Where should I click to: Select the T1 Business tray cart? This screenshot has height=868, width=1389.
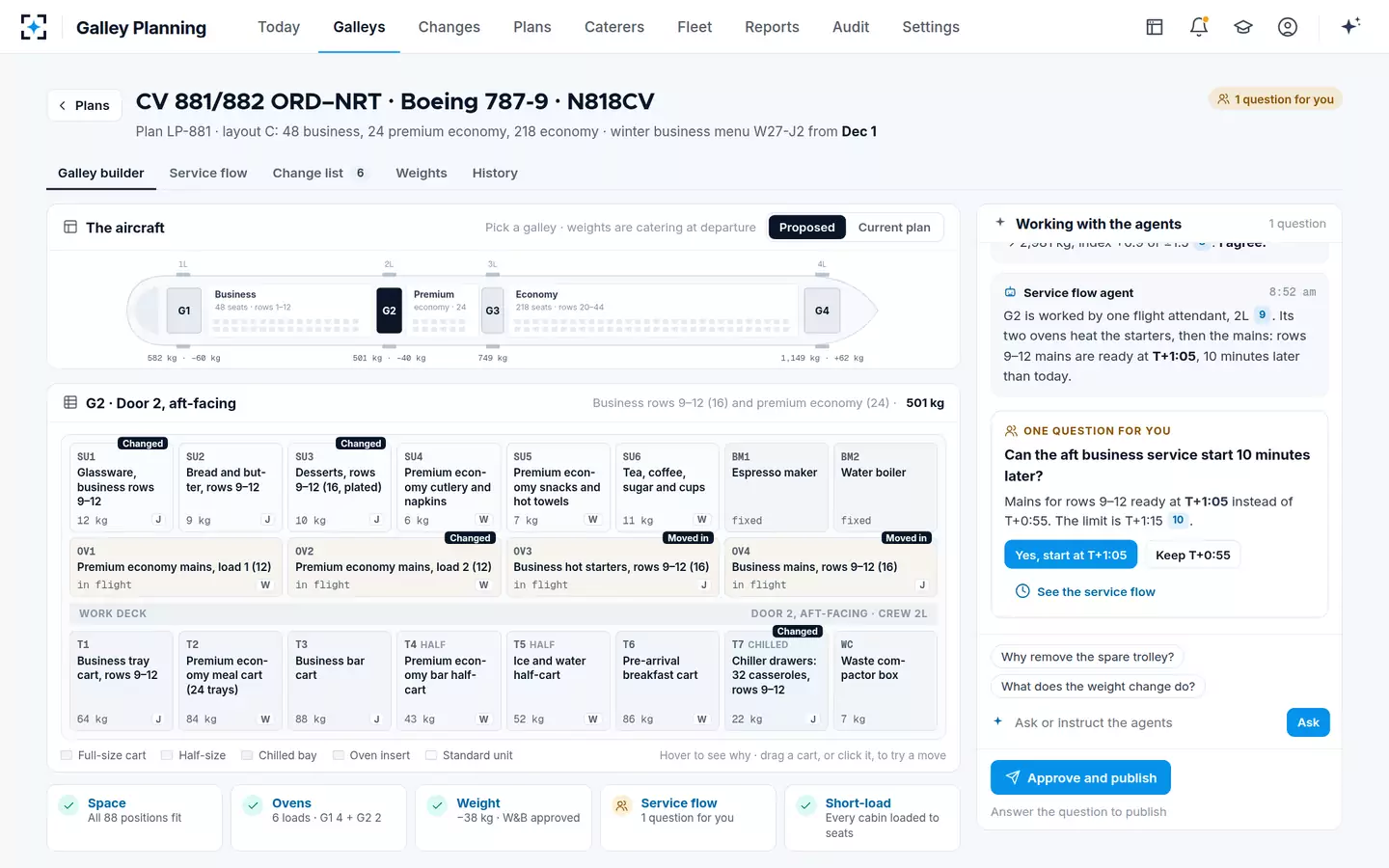point(120,681)
